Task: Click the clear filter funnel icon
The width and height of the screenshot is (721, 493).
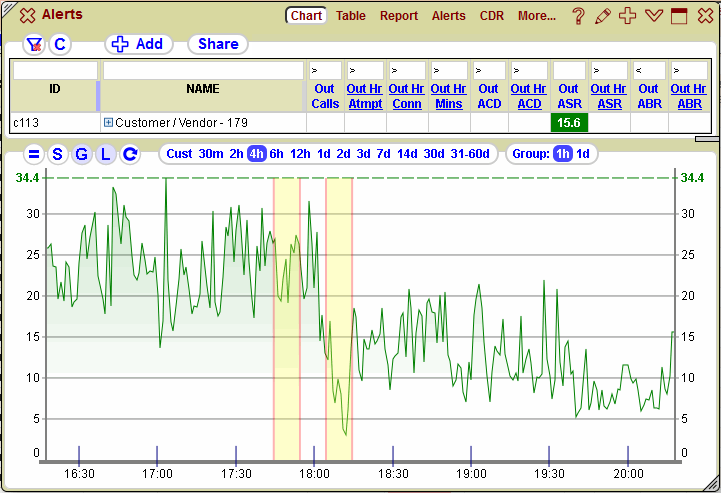Action: 34,45
